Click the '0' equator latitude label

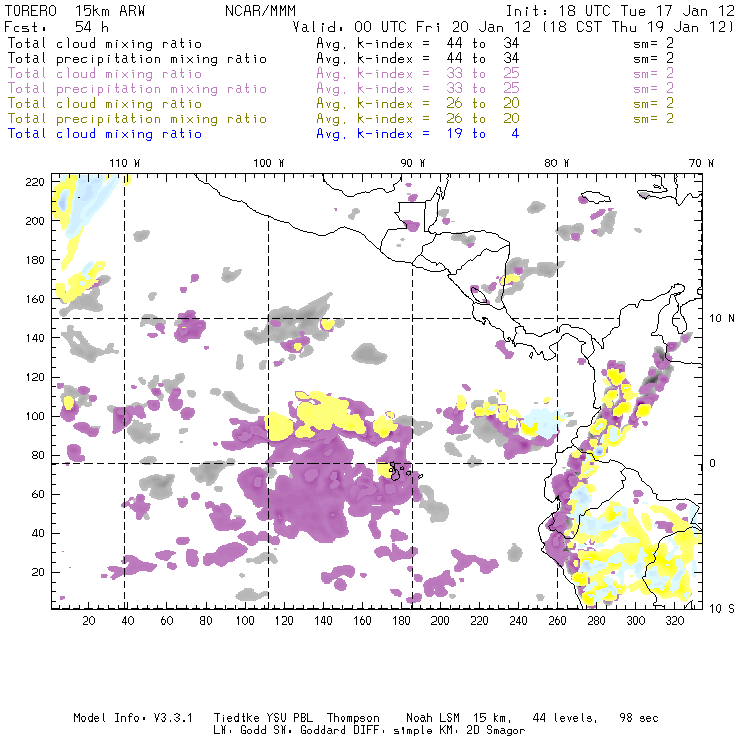tap(713, 463)
